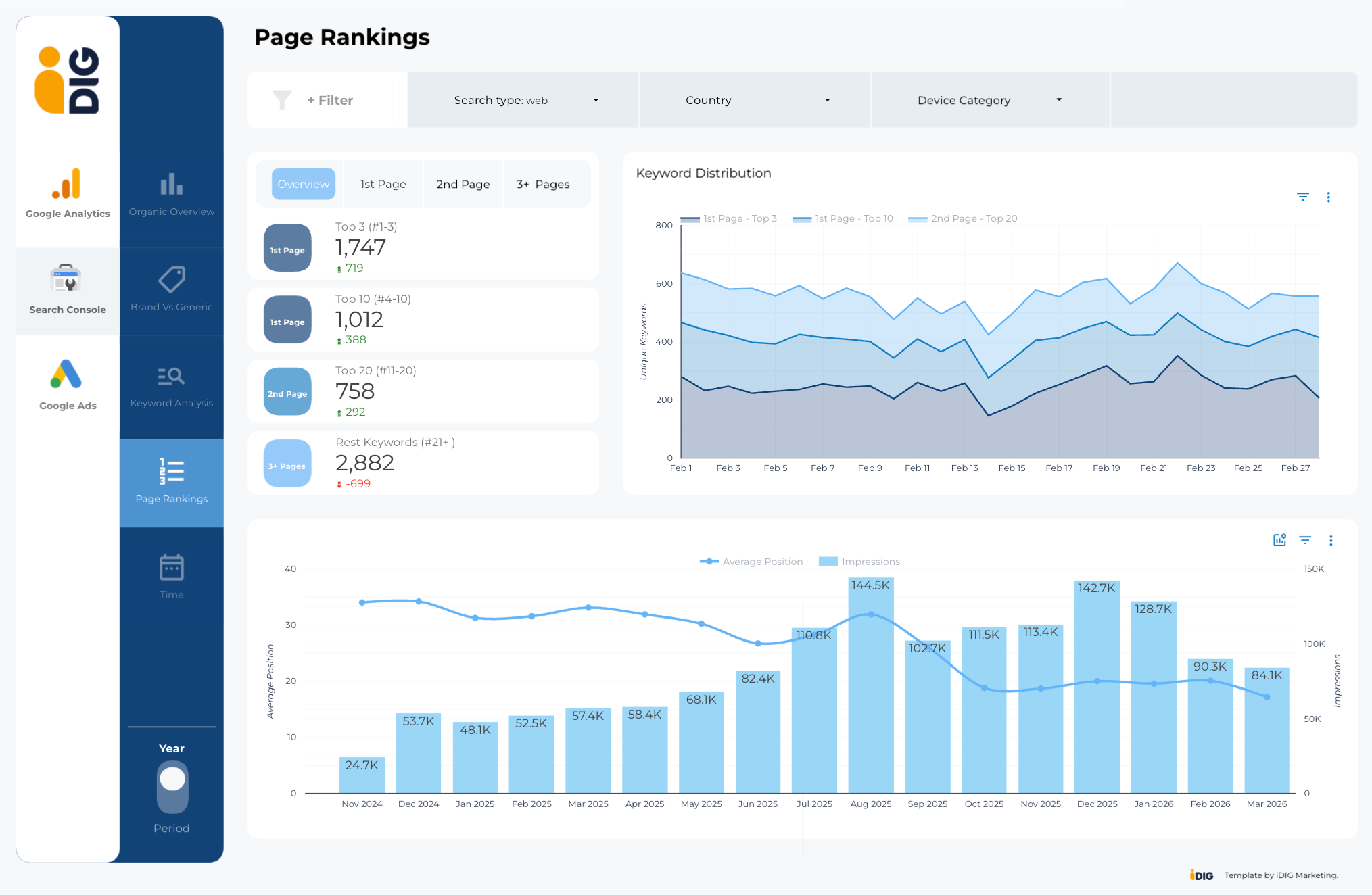
Task: Open the Keyword Distribution chart filter icon
Action: 1302,197
